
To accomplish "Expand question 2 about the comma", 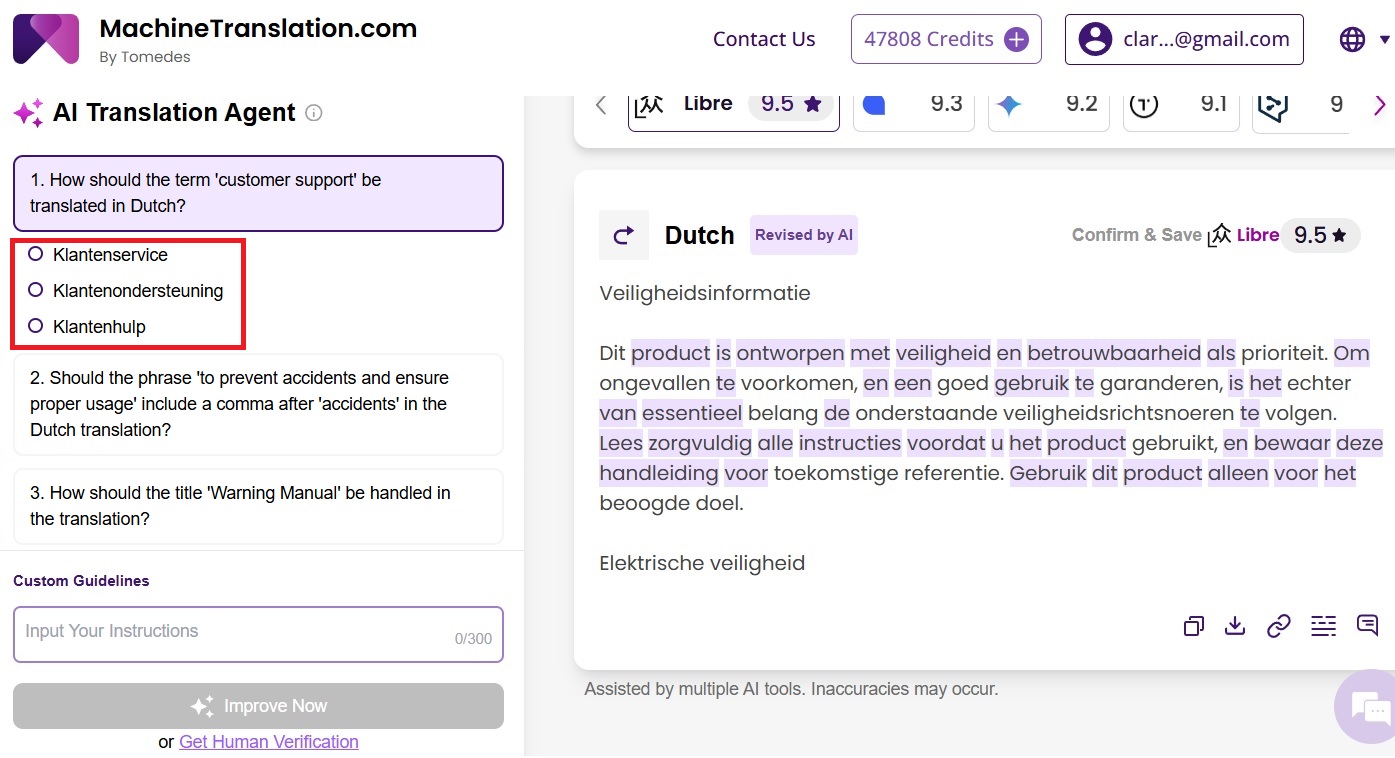I will tap(258, 404).
